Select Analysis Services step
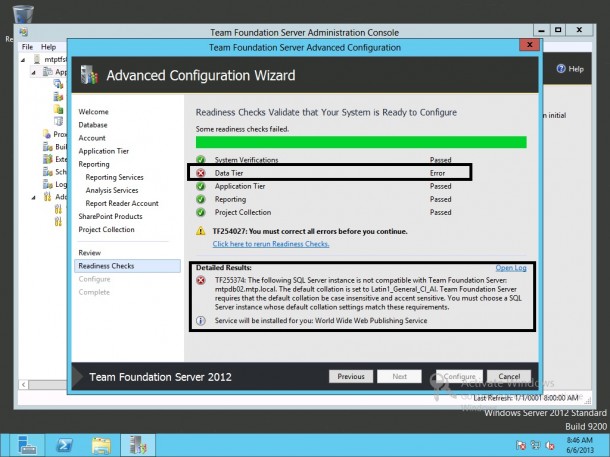Image resolution: width=610 pixels, height=457 pixels. click(112, 190)
